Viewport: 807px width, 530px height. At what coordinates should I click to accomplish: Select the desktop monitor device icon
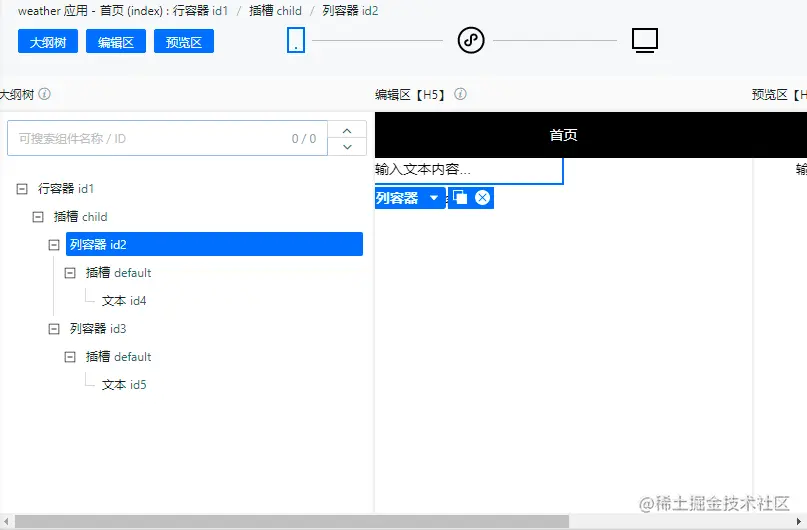point(645,40)
